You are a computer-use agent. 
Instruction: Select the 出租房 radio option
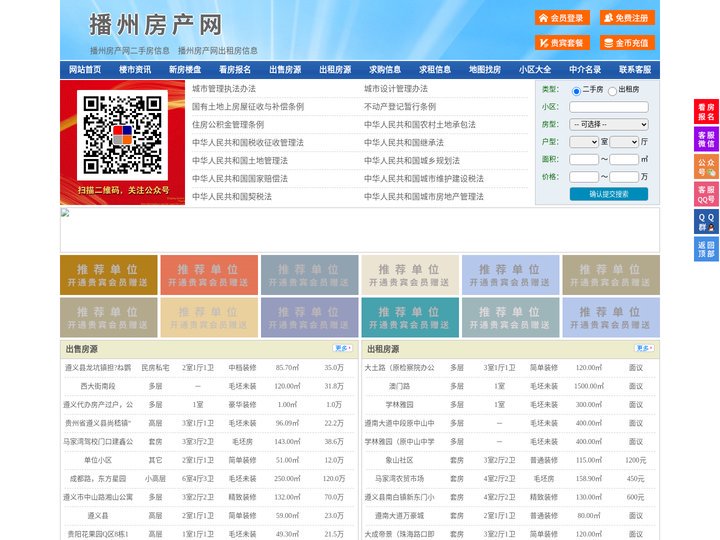tap(612, 91)
